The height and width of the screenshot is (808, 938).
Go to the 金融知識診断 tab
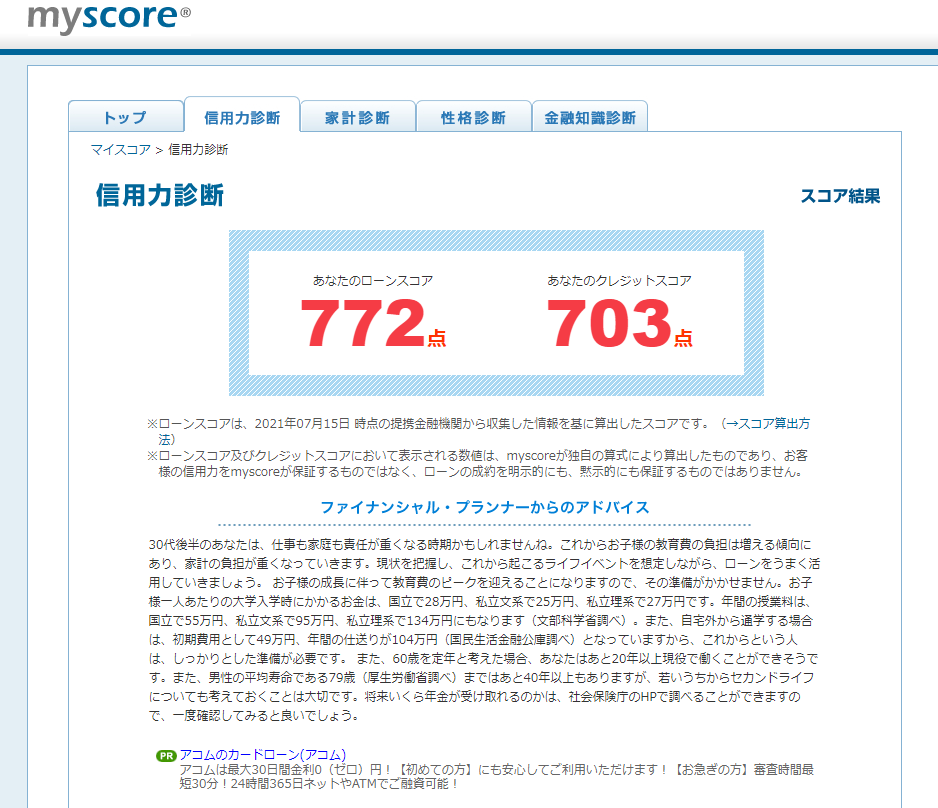click(589, 117)
